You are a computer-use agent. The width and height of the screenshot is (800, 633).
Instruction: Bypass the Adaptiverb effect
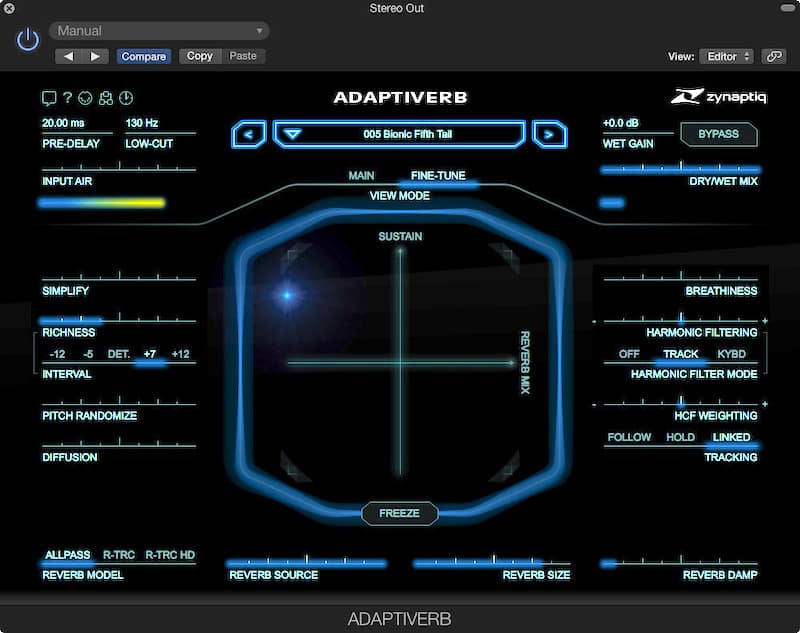pyautogui.click(x=718, y=134)
